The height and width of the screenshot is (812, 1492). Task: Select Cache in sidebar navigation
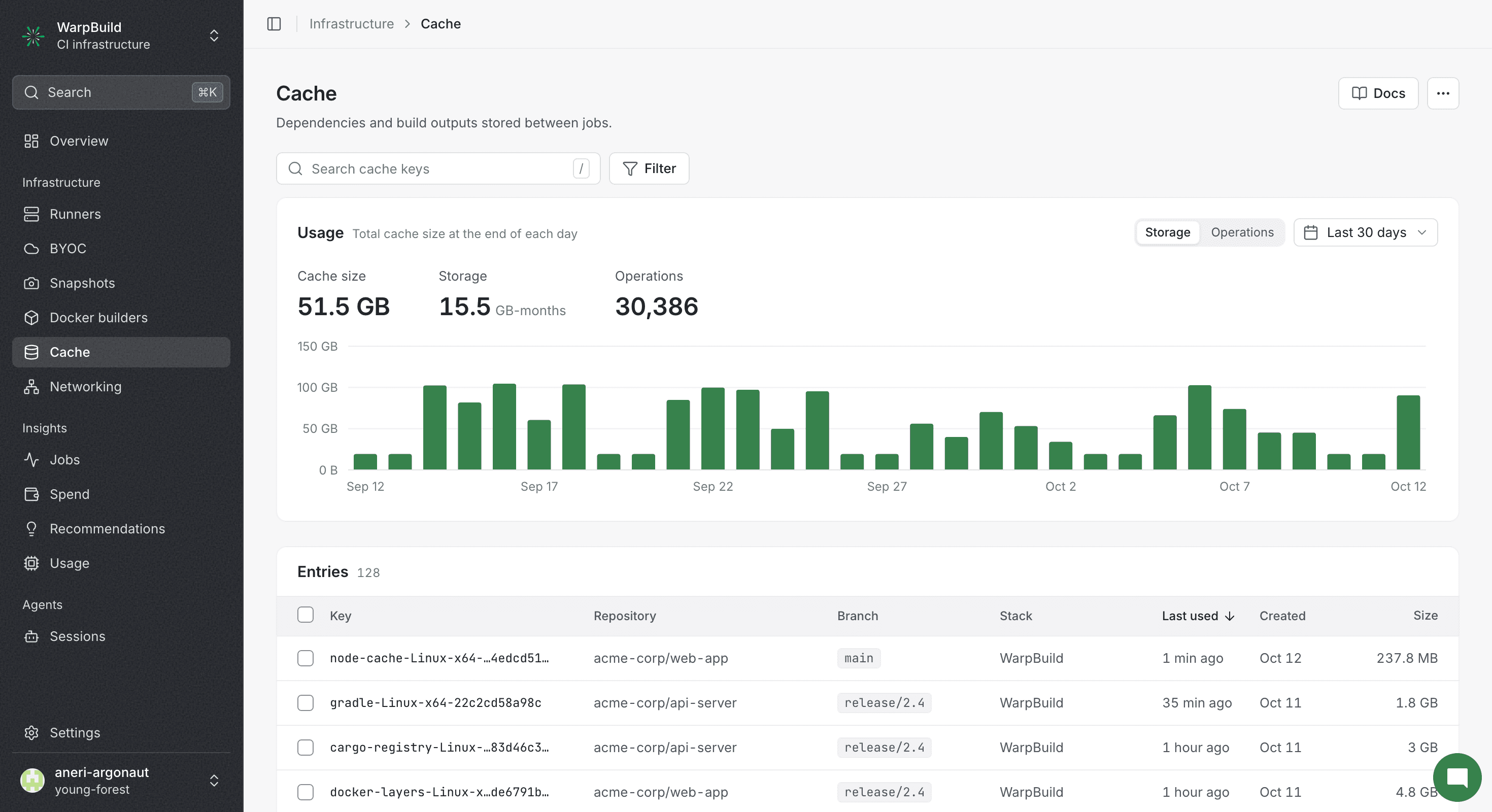(121, 352)
